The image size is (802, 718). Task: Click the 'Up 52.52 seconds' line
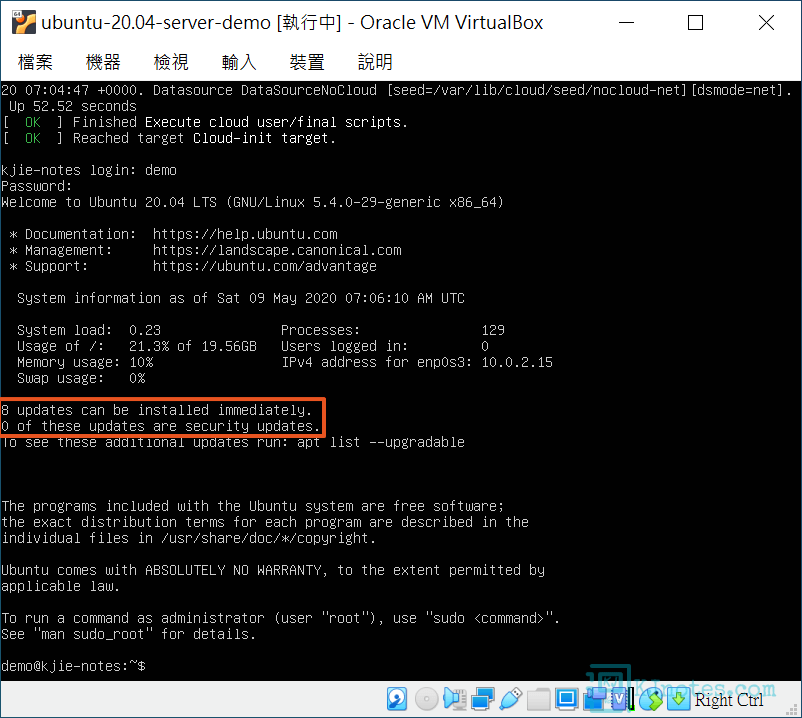(x=73, y=106)
